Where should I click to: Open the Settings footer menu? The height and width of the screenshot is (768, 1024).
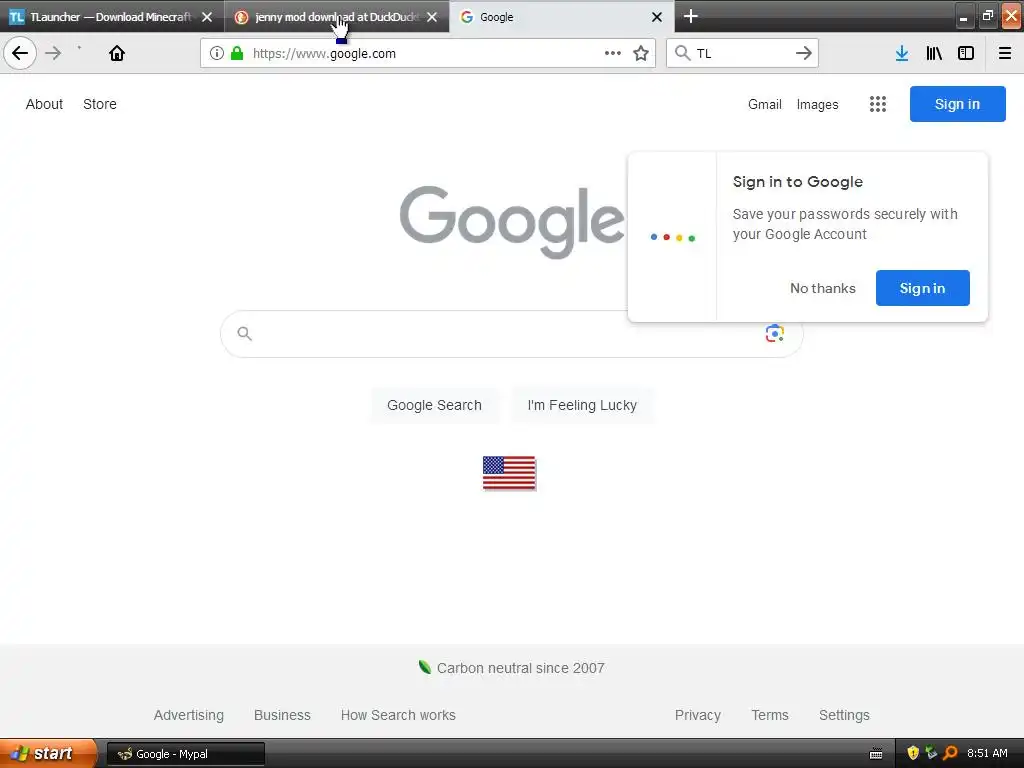tap(844, 715)
